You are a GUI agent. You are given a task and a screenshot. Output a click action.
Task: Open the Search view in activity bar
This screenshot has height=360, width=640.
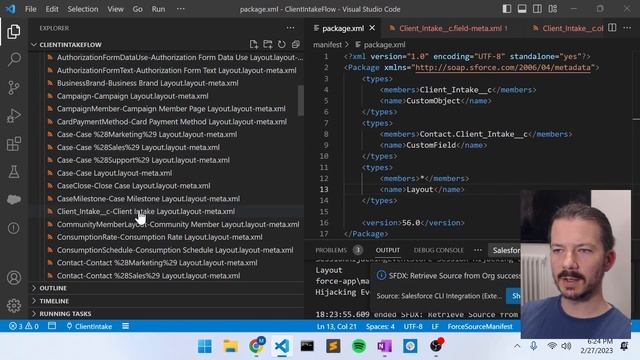[14, 60]
